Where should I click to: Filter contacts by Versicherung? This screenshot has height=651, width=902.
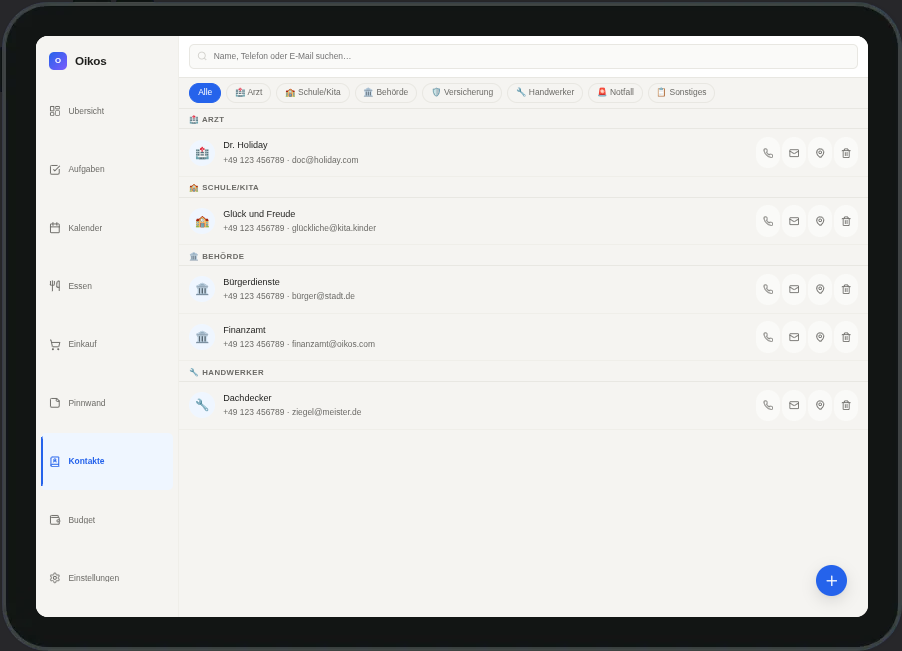pyautogui.click(x=462, y=93)
